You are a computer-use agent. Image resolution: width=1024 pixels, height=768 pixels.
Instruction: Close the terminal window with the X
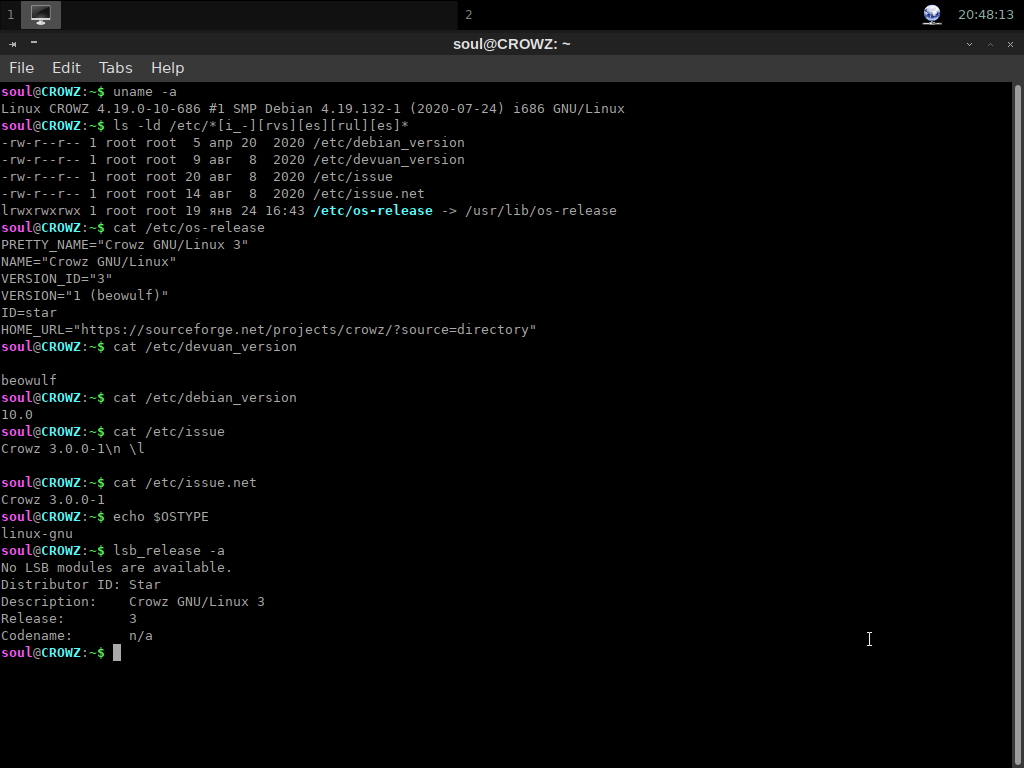tap(1010, 44)
